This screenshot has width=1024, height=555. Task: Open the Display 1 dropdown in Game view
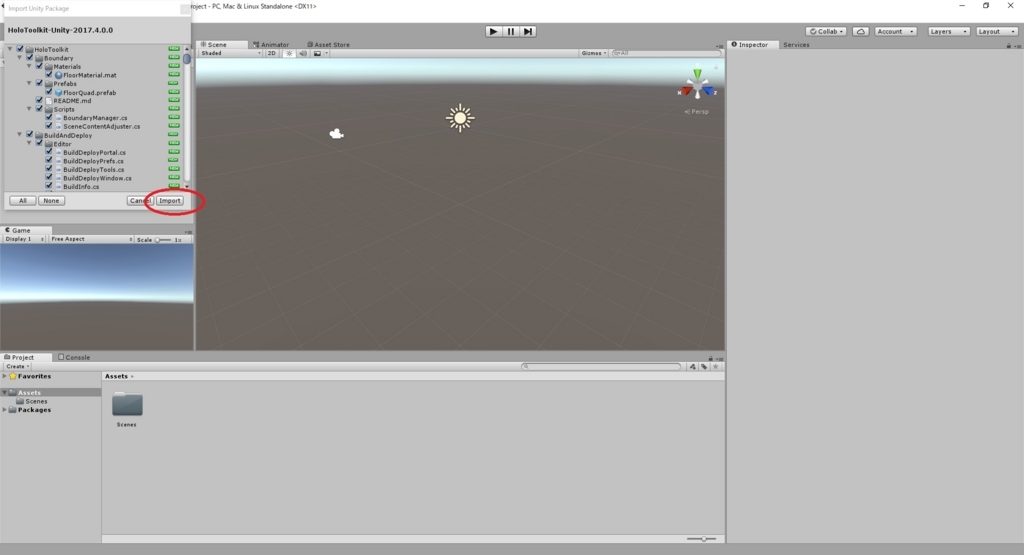coord(24,239)
